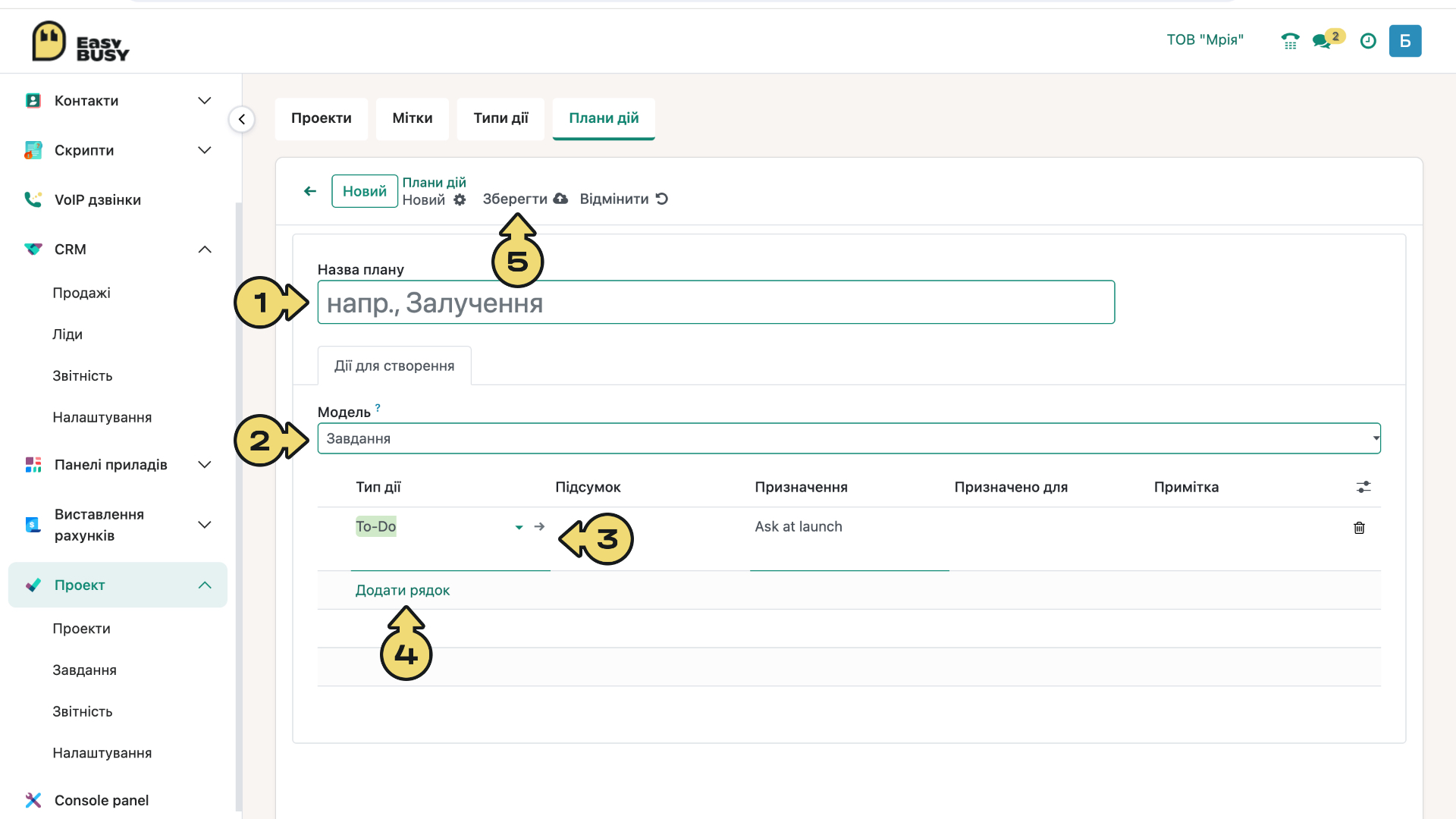The image size is (1456, 819).
Task: Click the Проект checkmark icon
Action: point(33,585)
